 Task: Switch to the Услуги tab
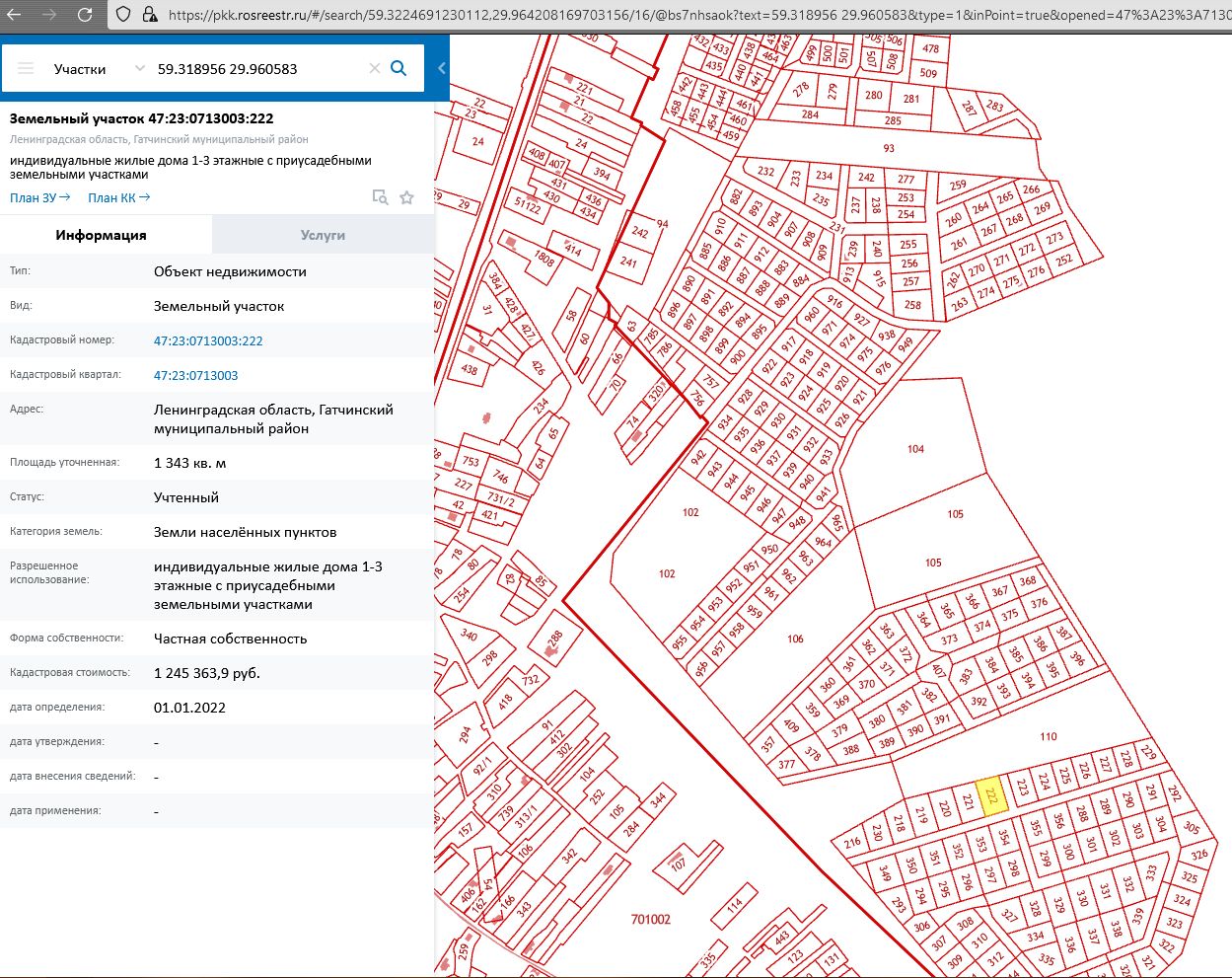(x=323, y=235)
